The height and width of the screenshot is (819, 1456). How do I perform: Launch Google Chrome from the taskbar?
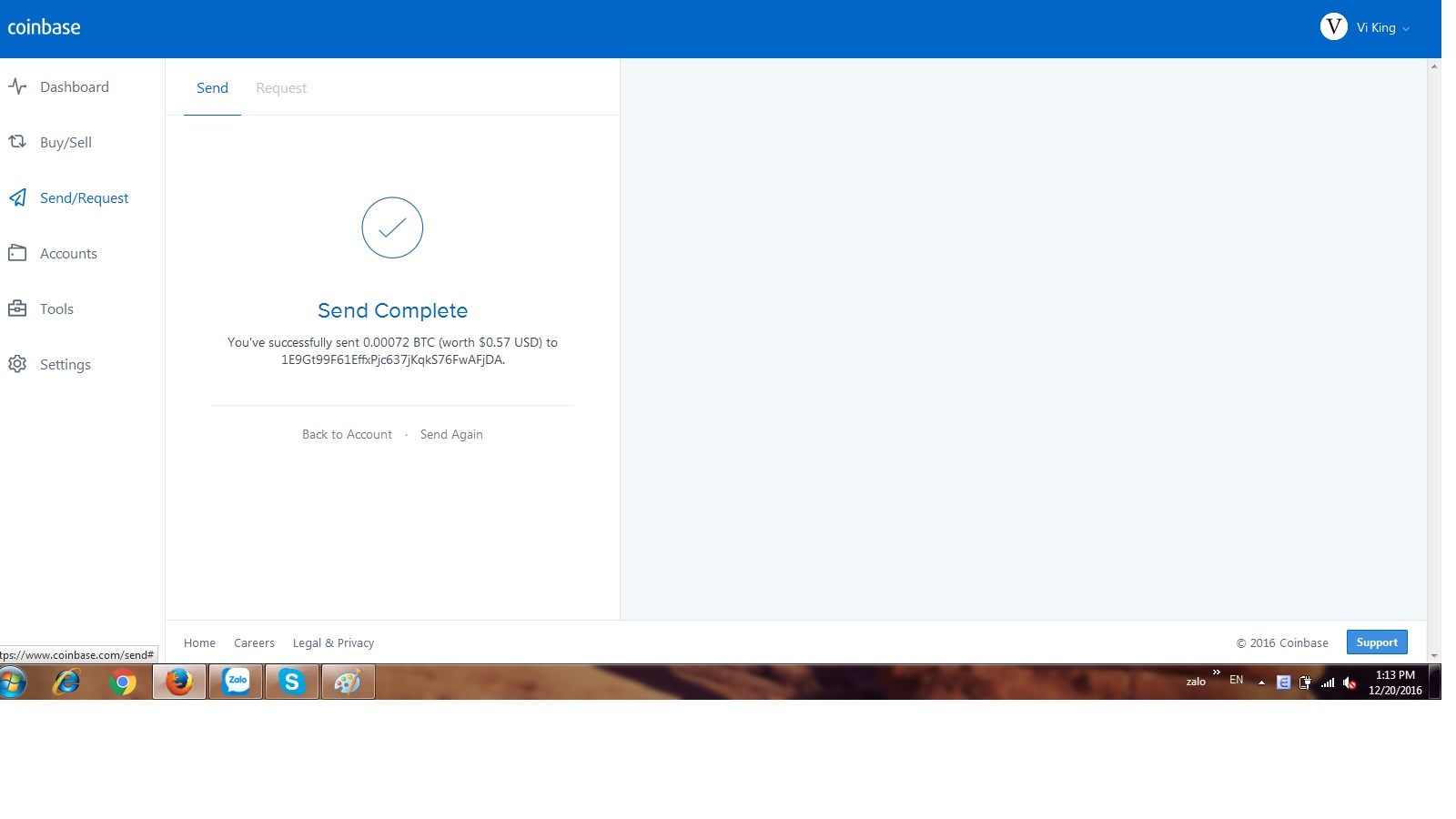(x=123, y=682)
